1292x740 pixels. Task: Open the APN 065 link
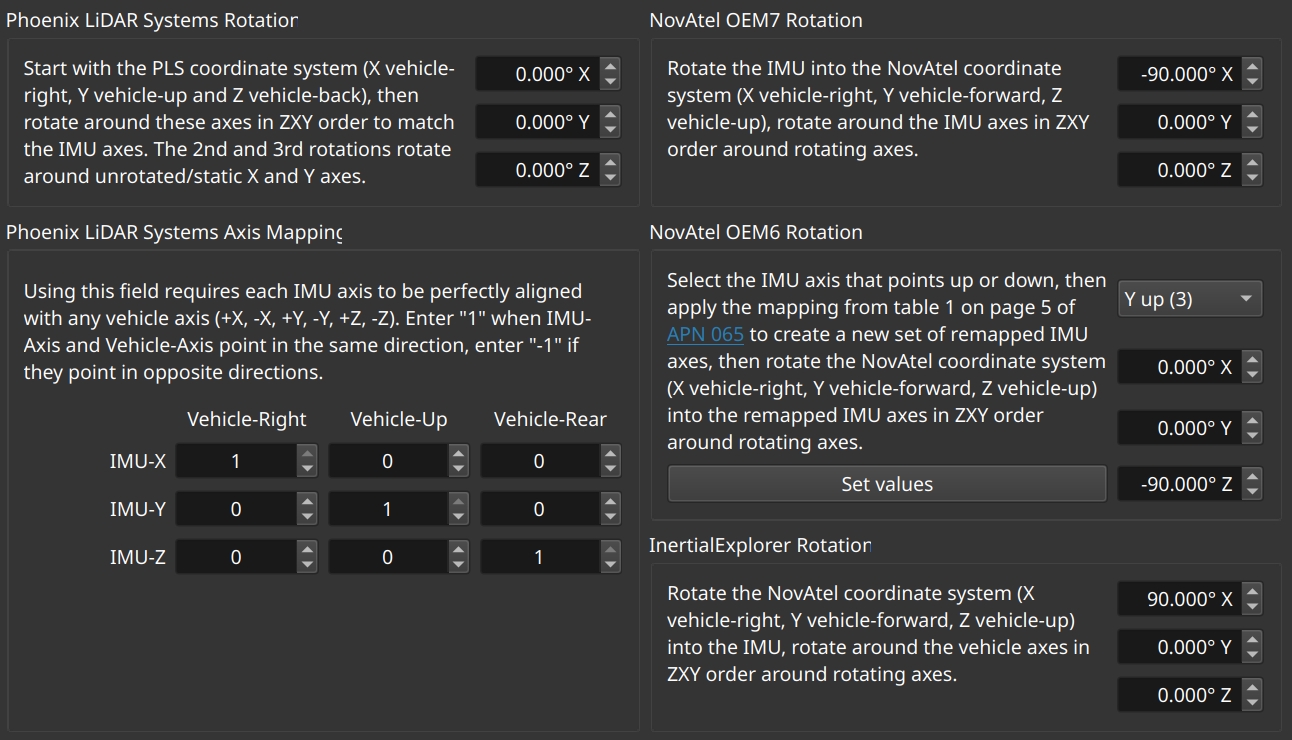point(705,334)
